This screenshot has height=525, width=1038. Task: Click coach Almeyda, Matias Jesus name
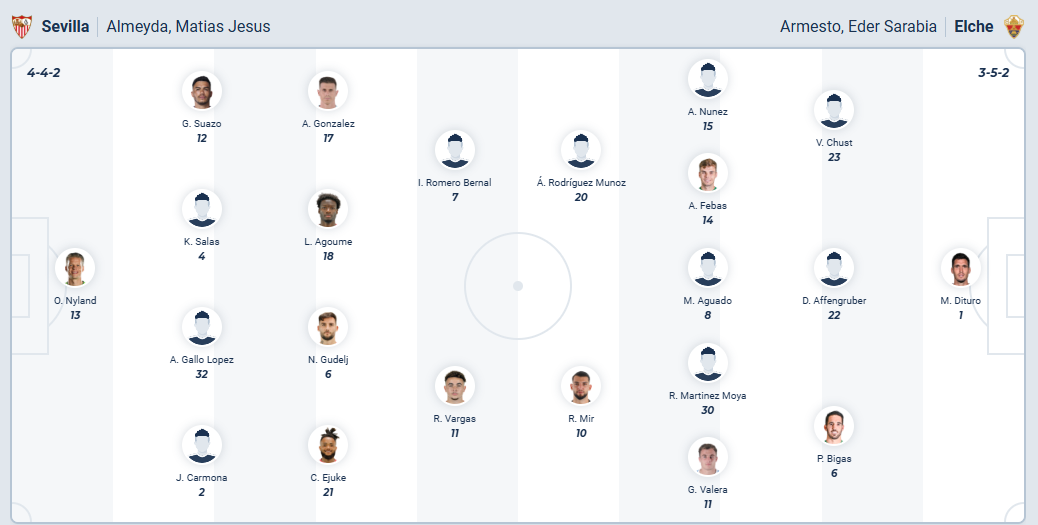point(188,27)
